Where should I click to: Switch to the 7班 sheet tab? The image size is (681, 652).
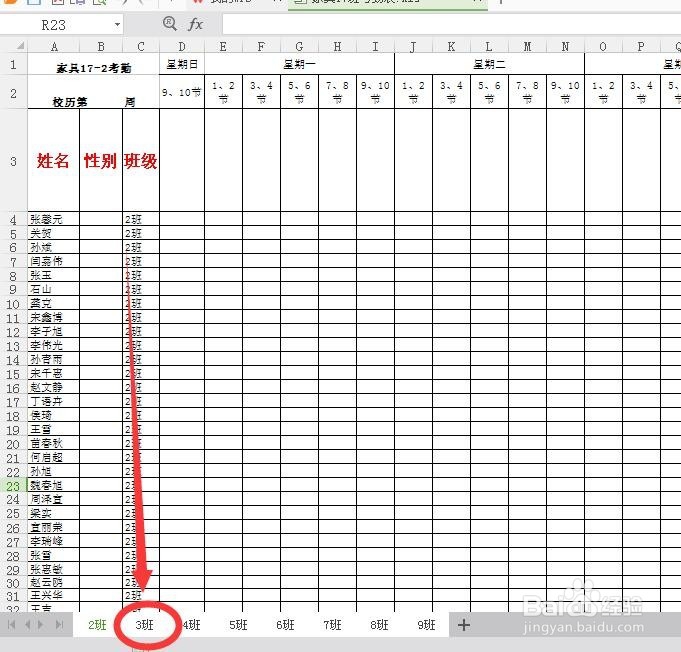(332, 625)
